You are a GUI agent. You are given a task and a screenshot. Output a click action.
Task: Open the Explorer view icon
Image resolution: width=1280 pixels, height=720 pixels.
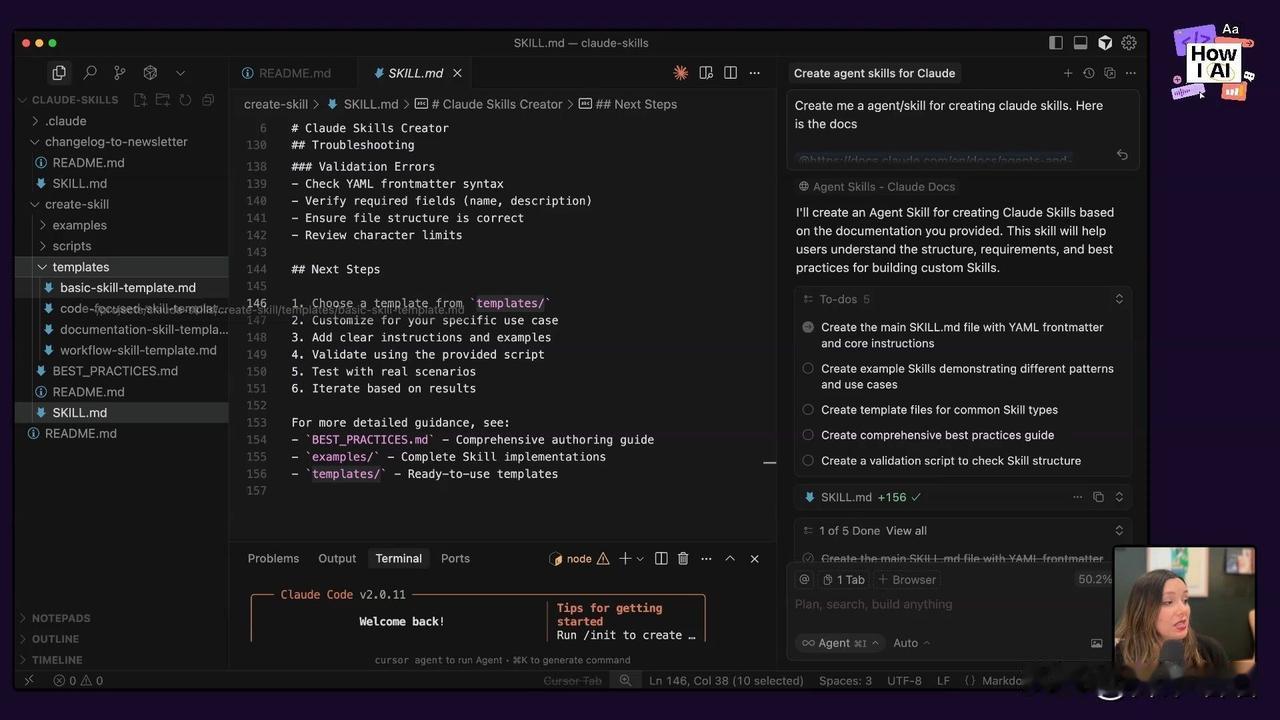click(x=59, y=73)
